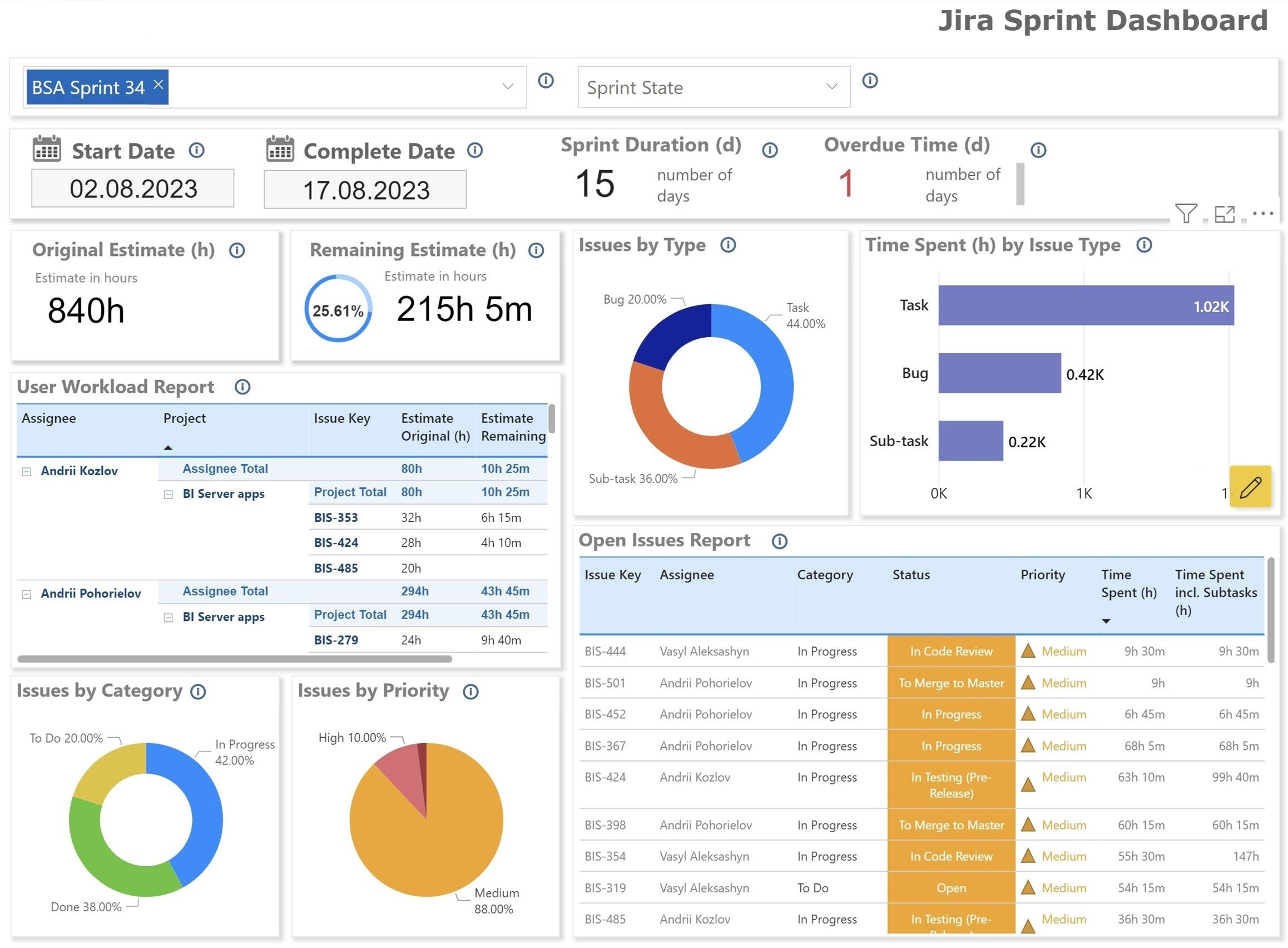Click the workload report horizontal scrollbar
This screenshot has height=948, width=1288.
tap(234, 659)
